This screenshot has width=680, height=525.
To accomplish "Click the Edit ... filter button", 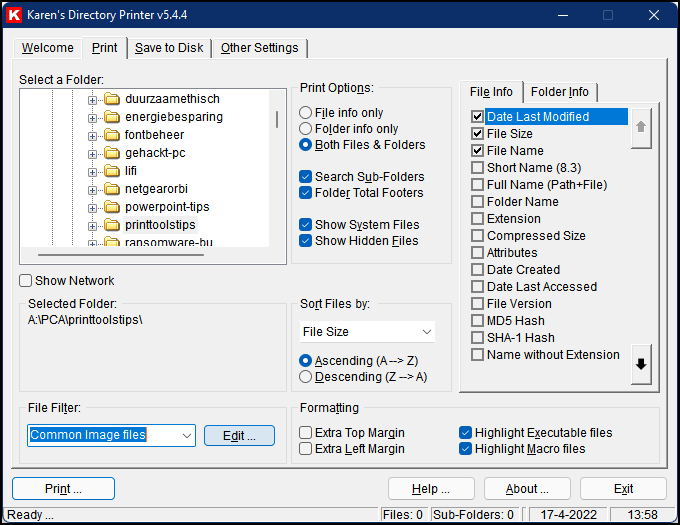I will (239, 435).
